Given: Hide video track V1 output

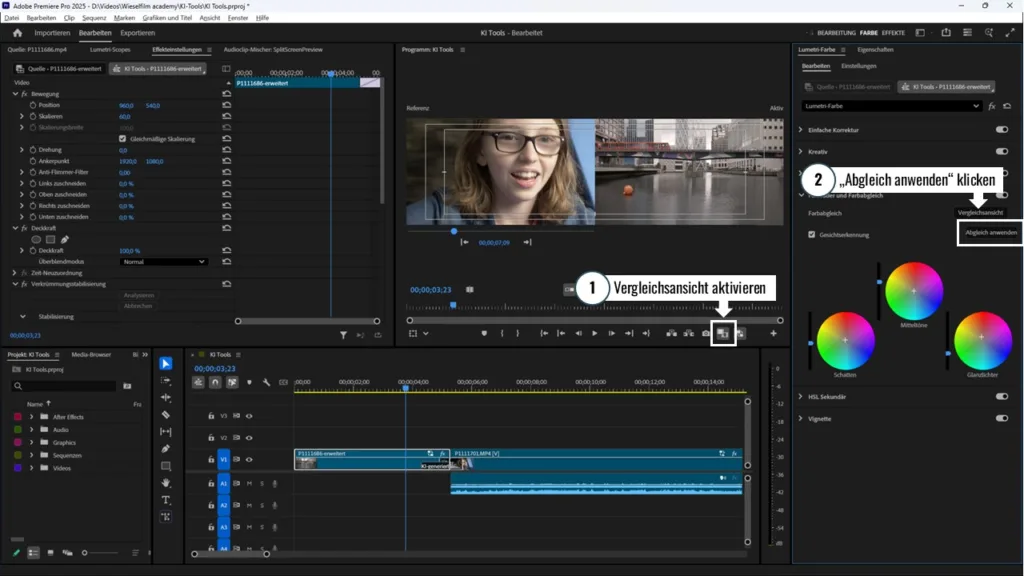Looking at the screenshot, I should click(249, 459).
